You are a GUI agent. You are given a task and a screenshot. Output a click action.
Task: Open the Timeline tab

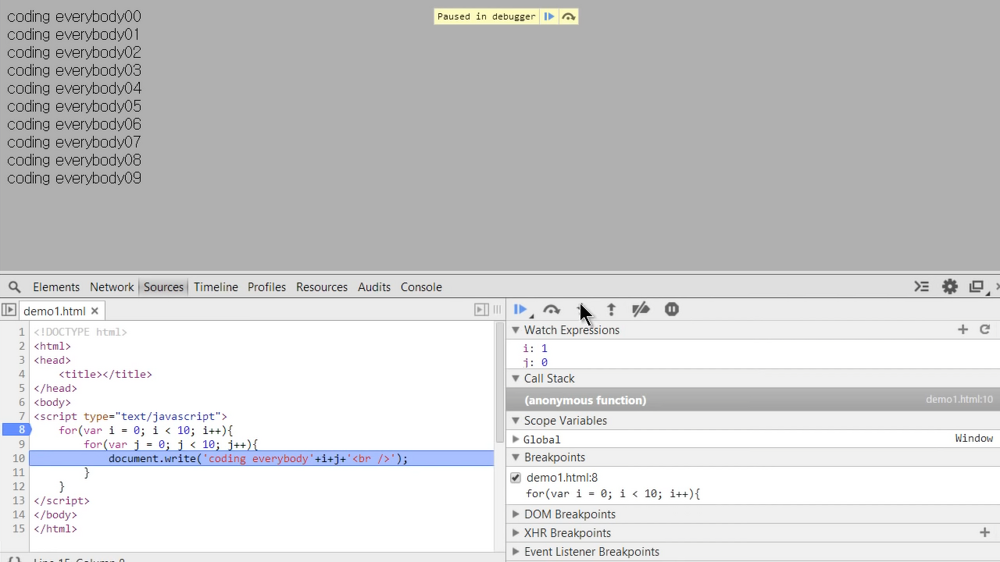pyautogui.click(x=216, y=287)
